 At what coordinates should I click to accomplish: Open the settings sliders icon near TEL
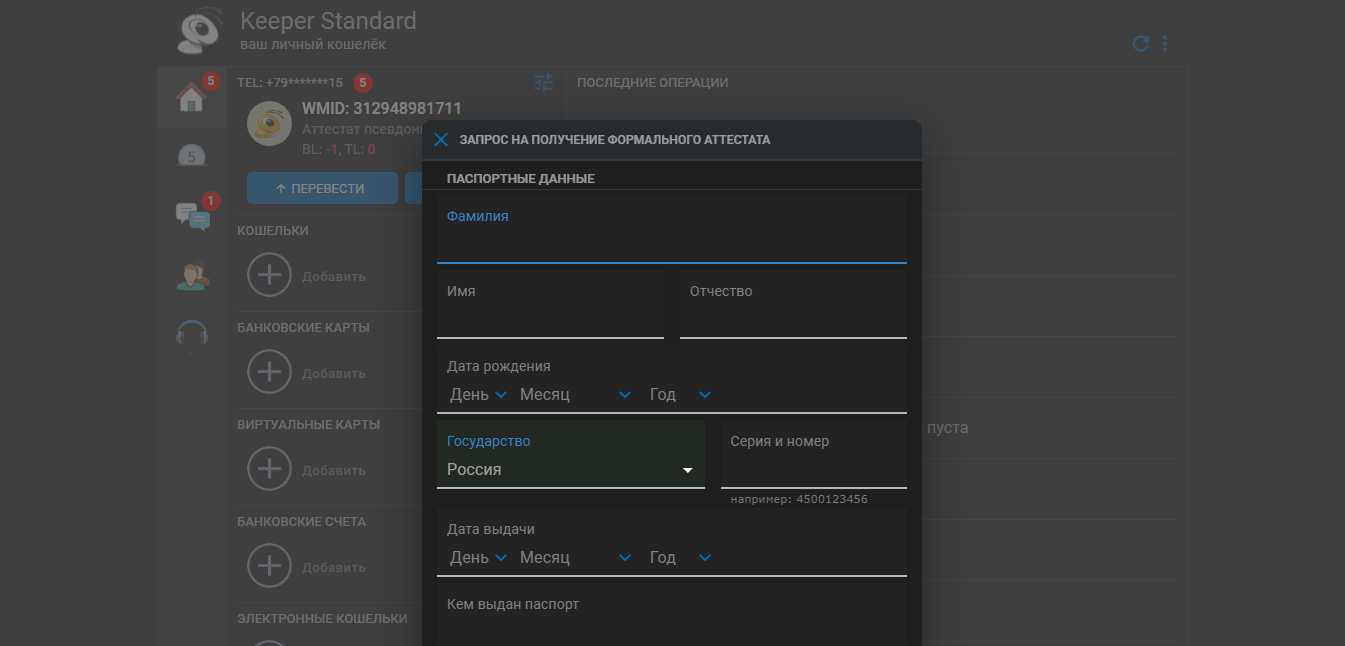544,83
